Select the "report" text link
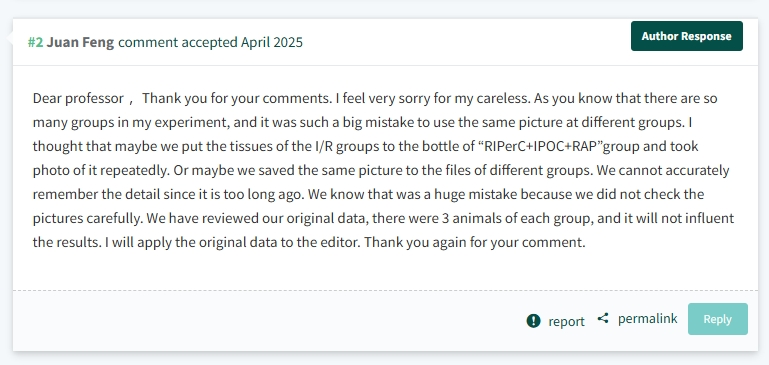This screenshot has width=769, height=365. 566,321
